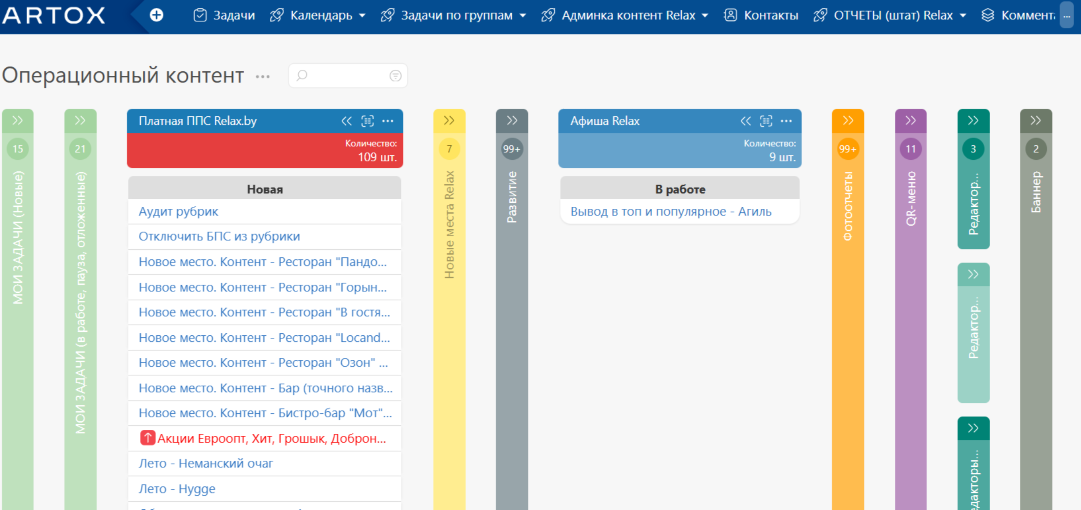Click the plus add button in header

(x=156, y=15)
